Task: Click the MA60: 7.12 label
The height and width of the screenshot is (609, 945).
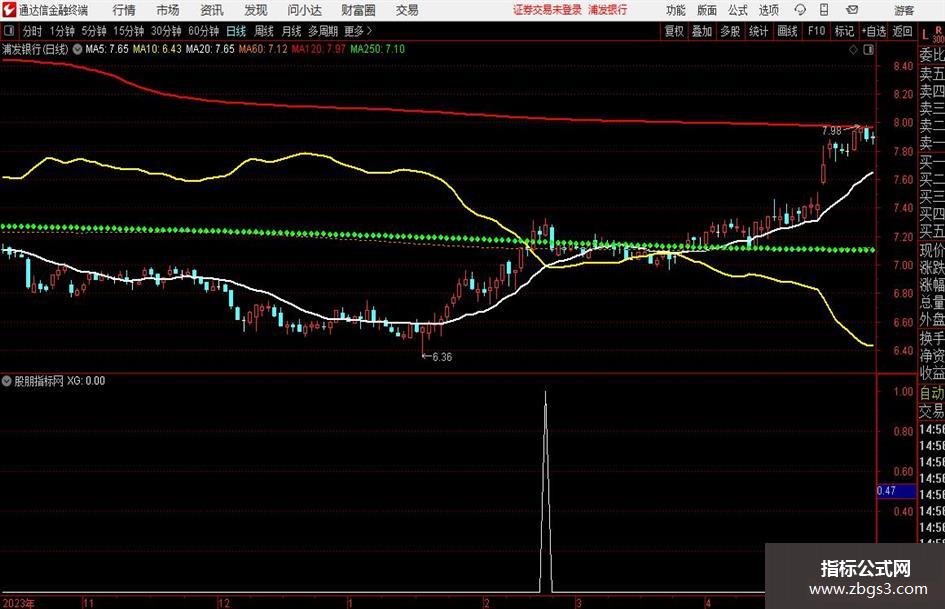Action: tap(263, 49)
